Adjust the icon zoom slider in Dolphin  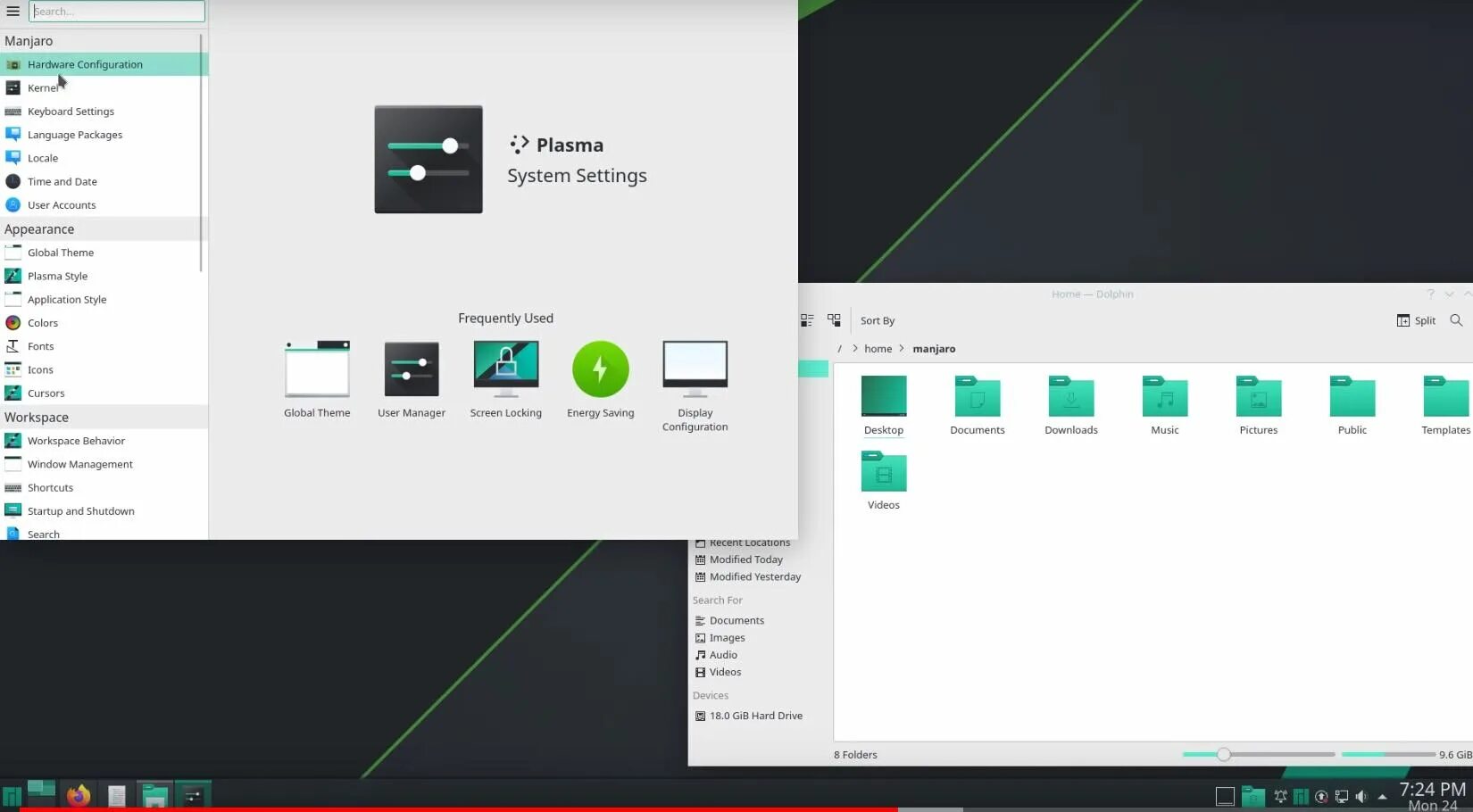click(1222, 754)
